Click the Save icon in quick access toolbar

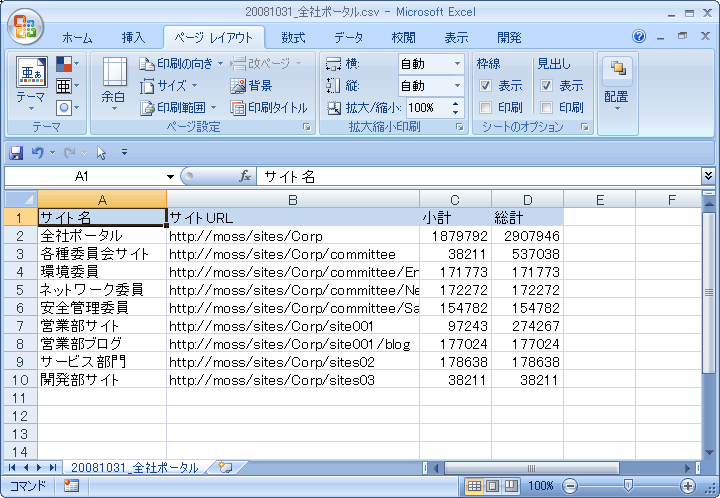[x=16, y=153]
